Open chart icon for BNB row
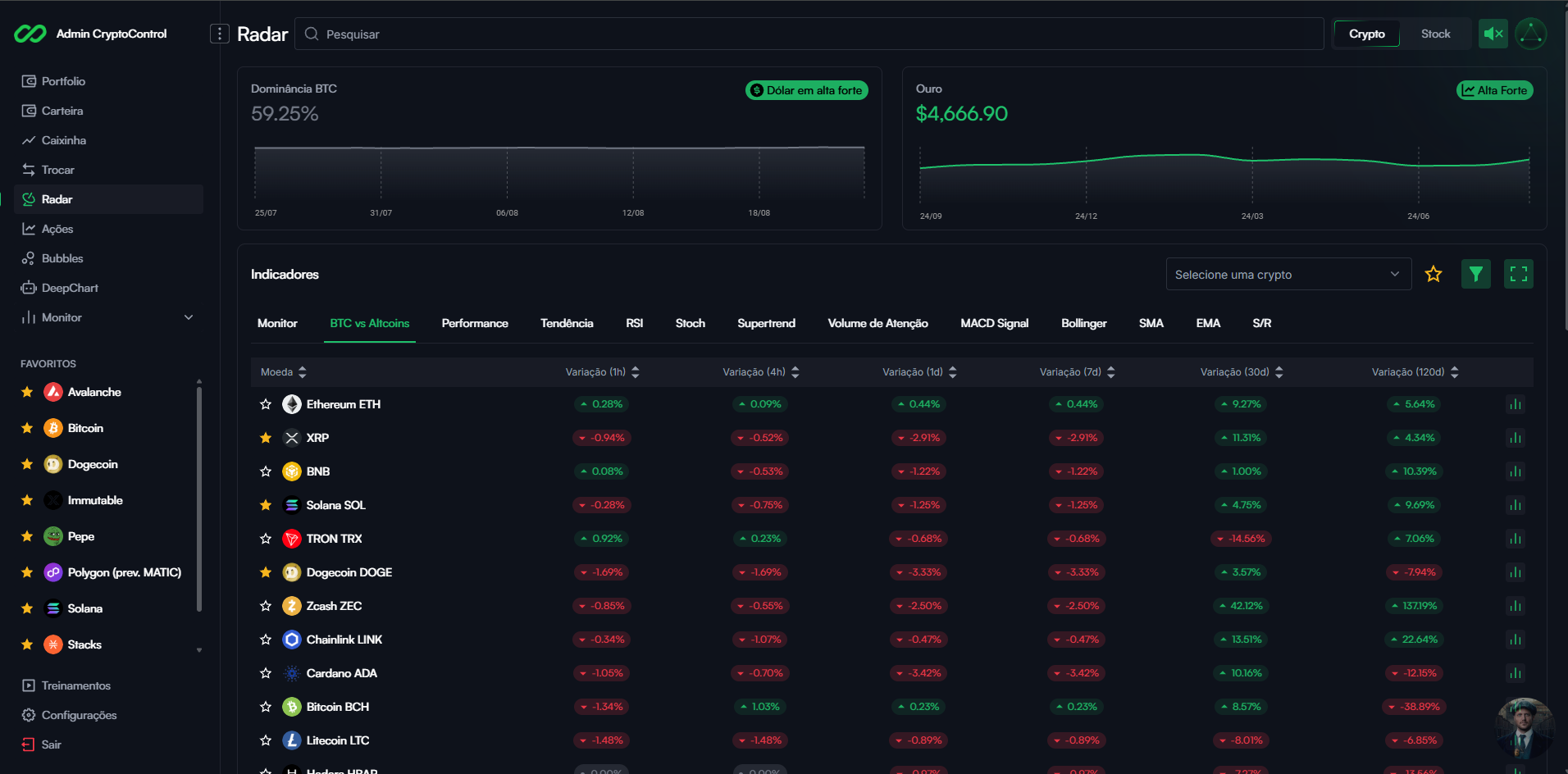Viewport: 1568px width, 774px height. click(x=1515, y=471)
